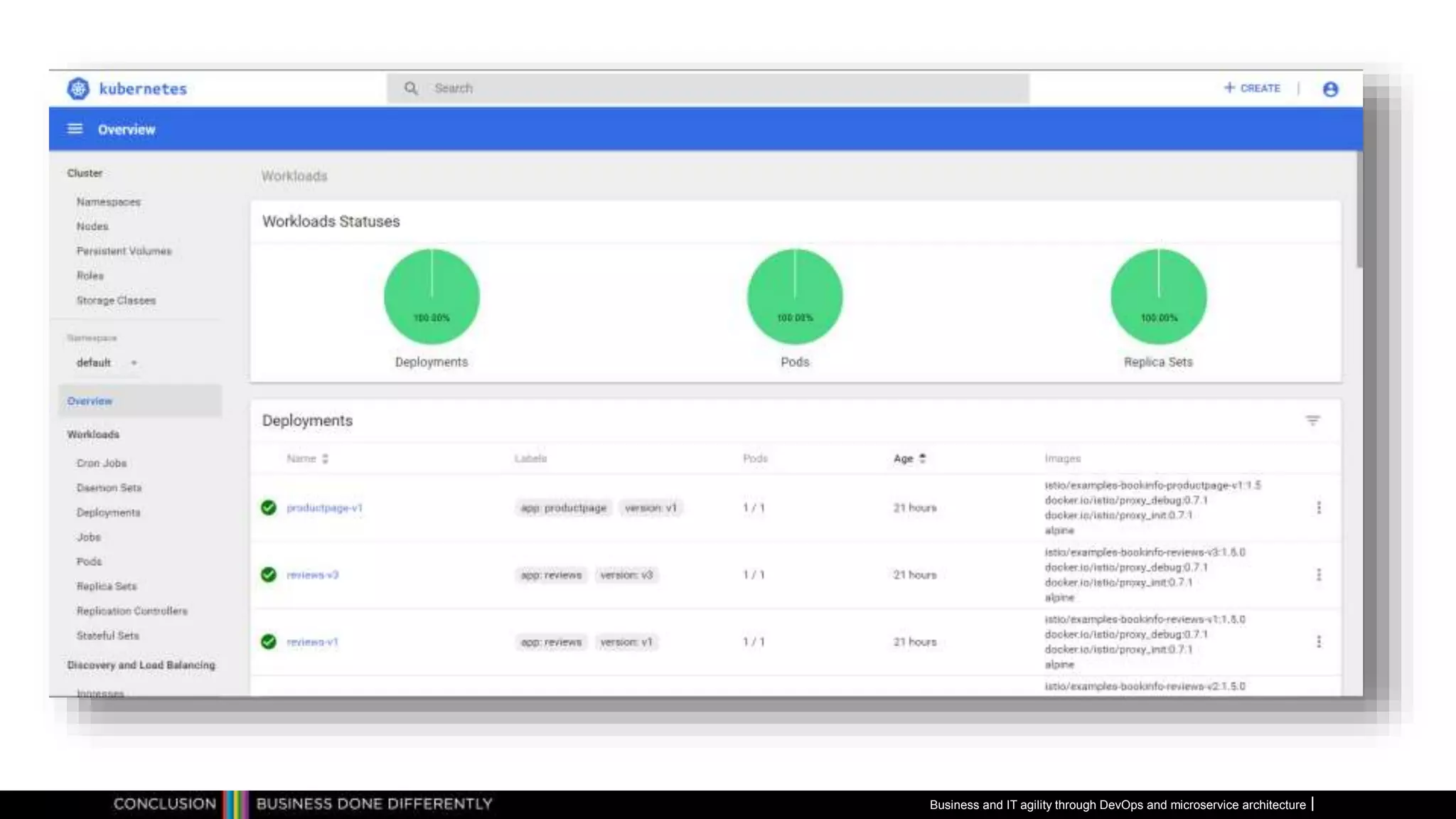Click the Labels column header
The width and height of the screenshot is (1456, 819).
[530, 459]
